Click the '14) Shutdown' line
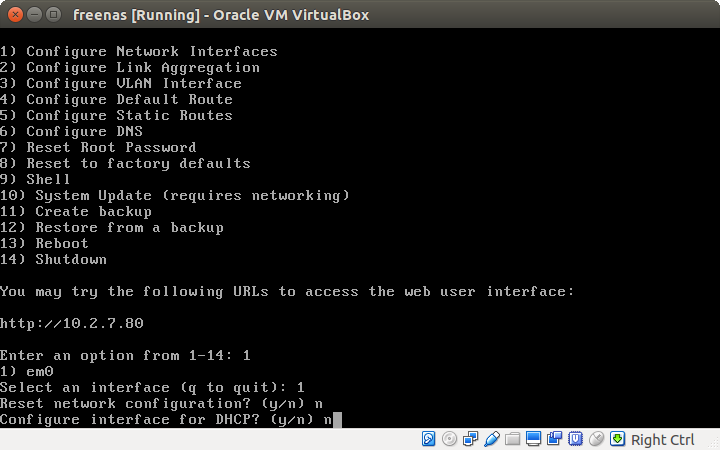720x450 pixels. (53, 260)
